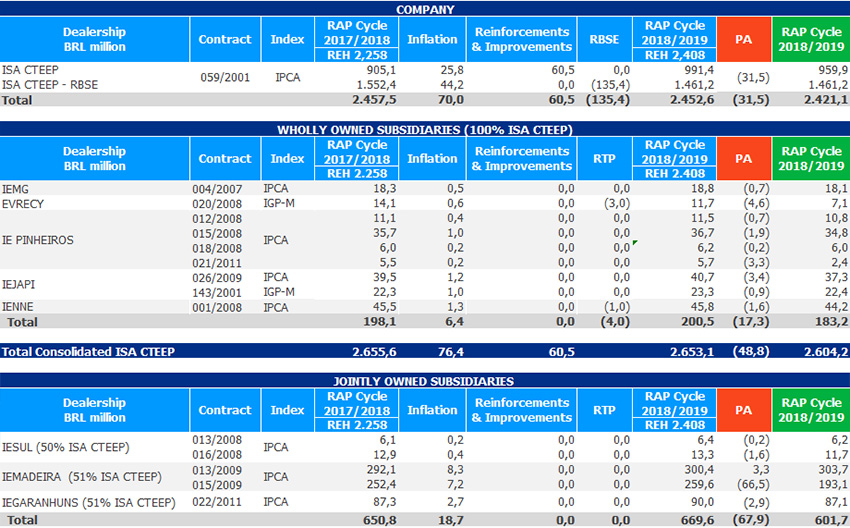The height and width of the screenshot is (528, 850).
Task: Click the value 35,7
Action: (384, 233)
